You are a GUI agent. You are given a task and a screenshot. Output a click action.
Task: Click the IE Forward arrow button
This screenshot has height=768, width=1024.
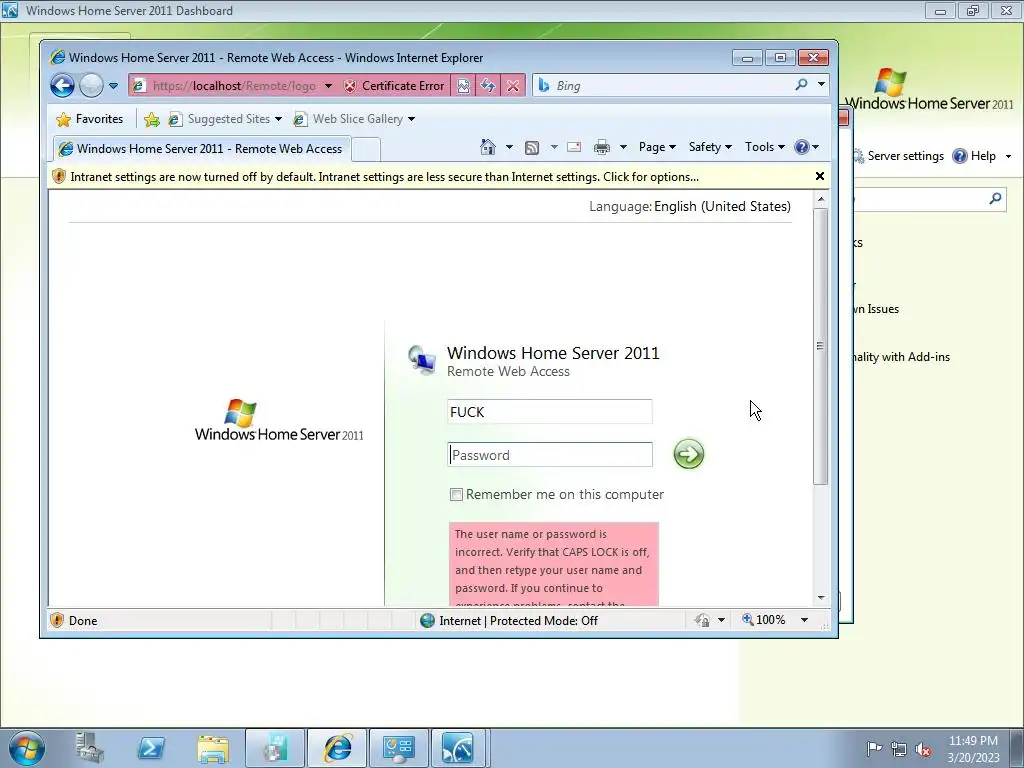[91, 86]
